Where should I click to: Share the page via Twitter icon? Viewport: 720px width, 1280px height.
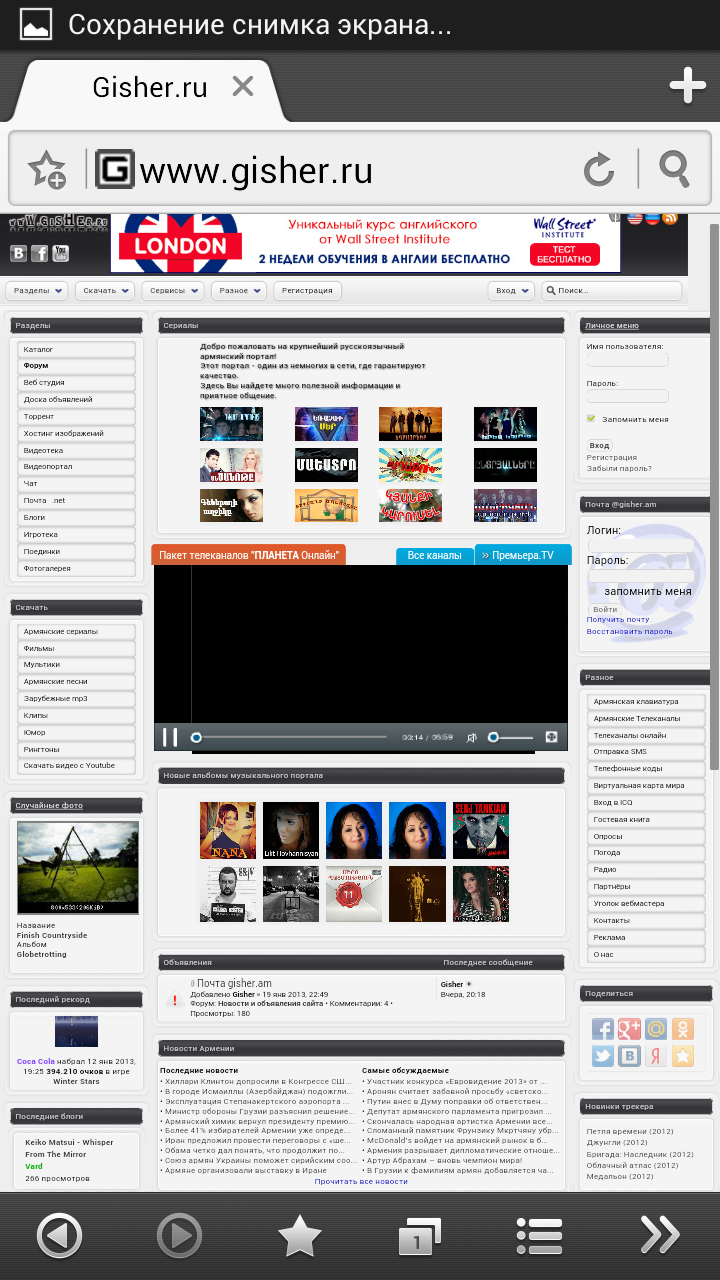(602, 1056)
